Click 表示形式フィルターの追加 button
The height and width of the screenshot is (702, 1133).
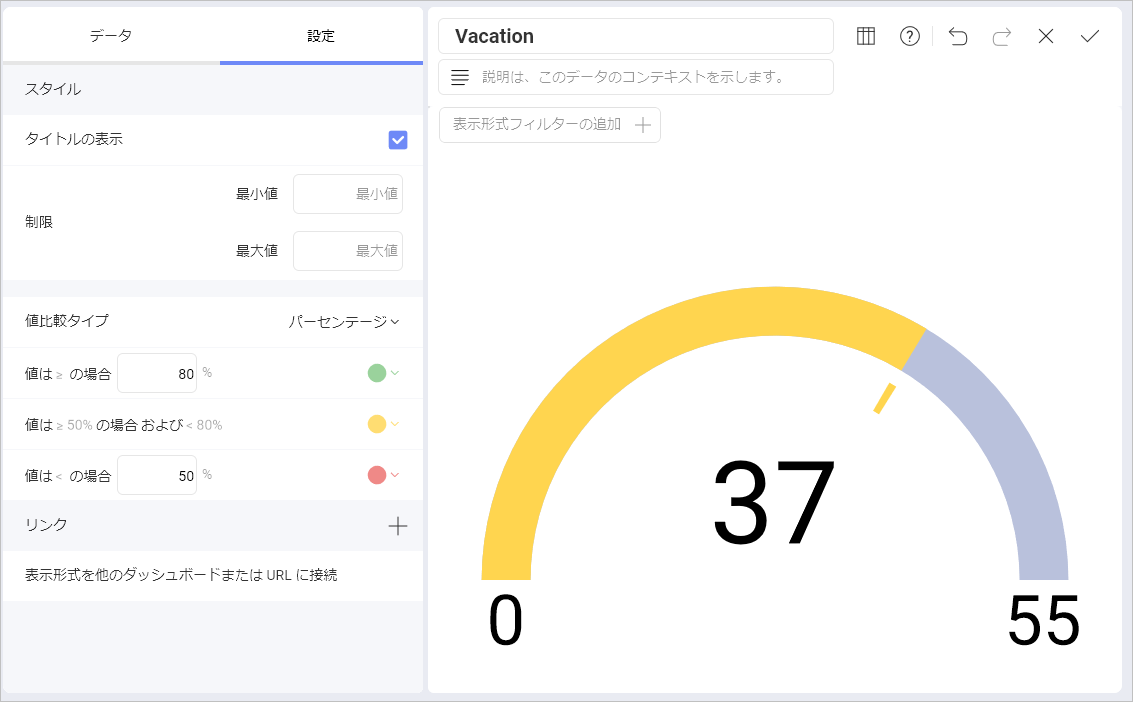(x=550, y=125)
